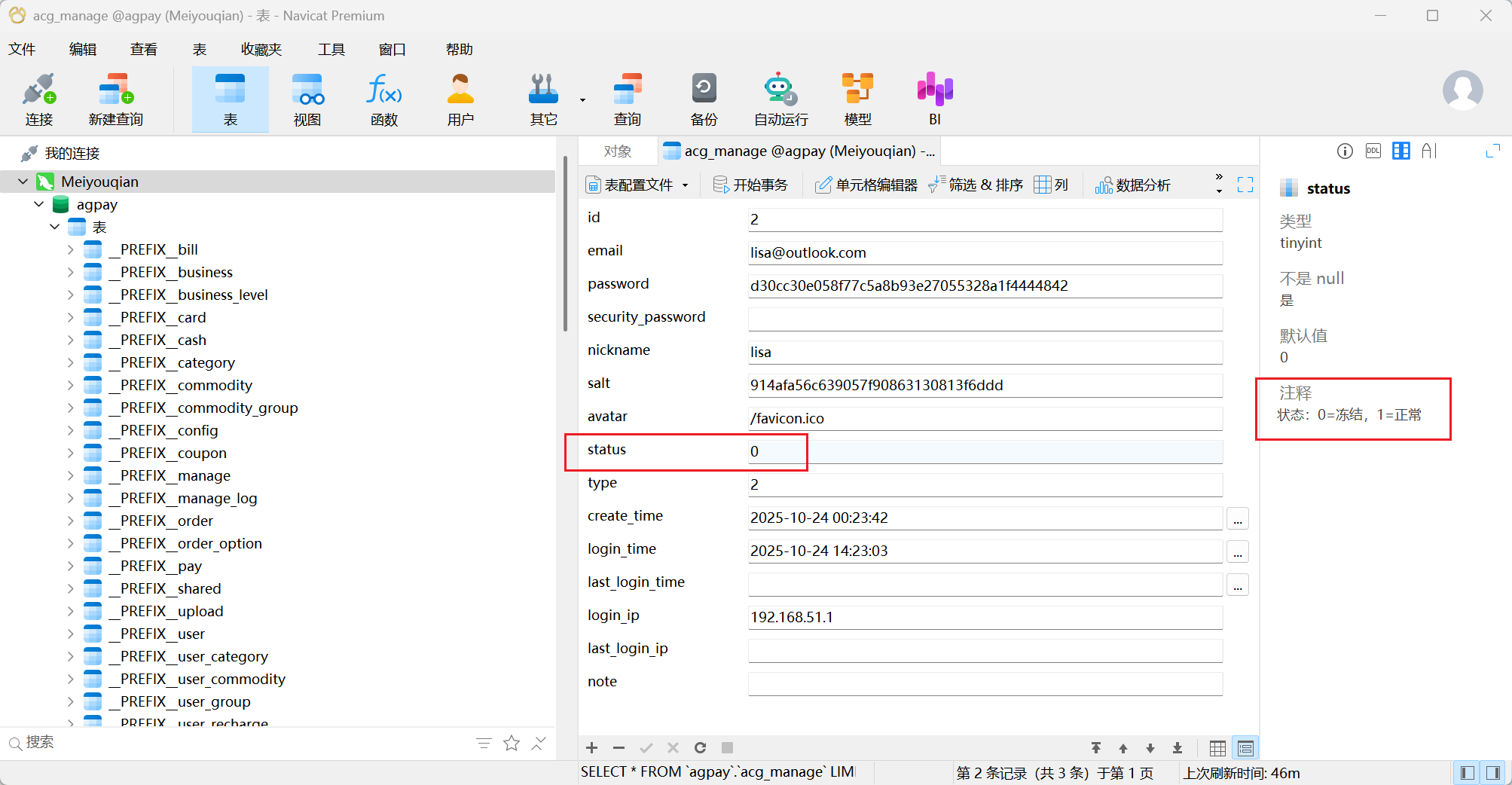Open the 工具 (Tools) menu
This screenshot has width=1512, height=785.
pos(331,50)
